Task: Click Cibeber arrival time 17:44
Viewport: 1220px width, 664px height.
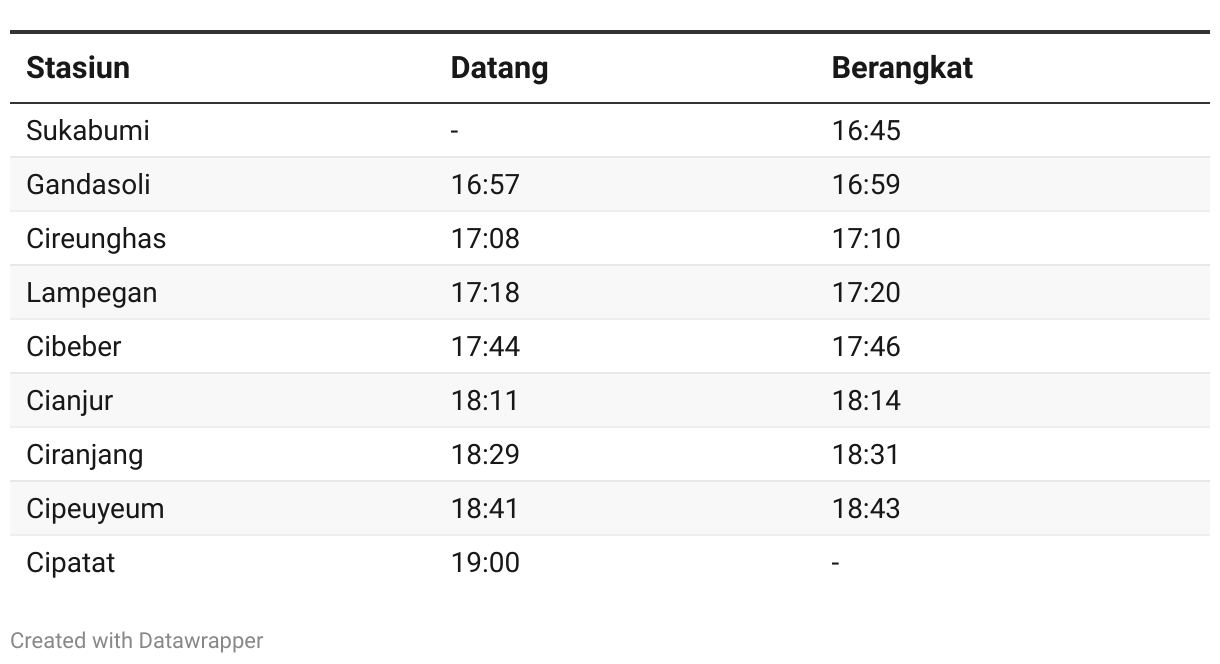Action: click(x=485, y=347)
